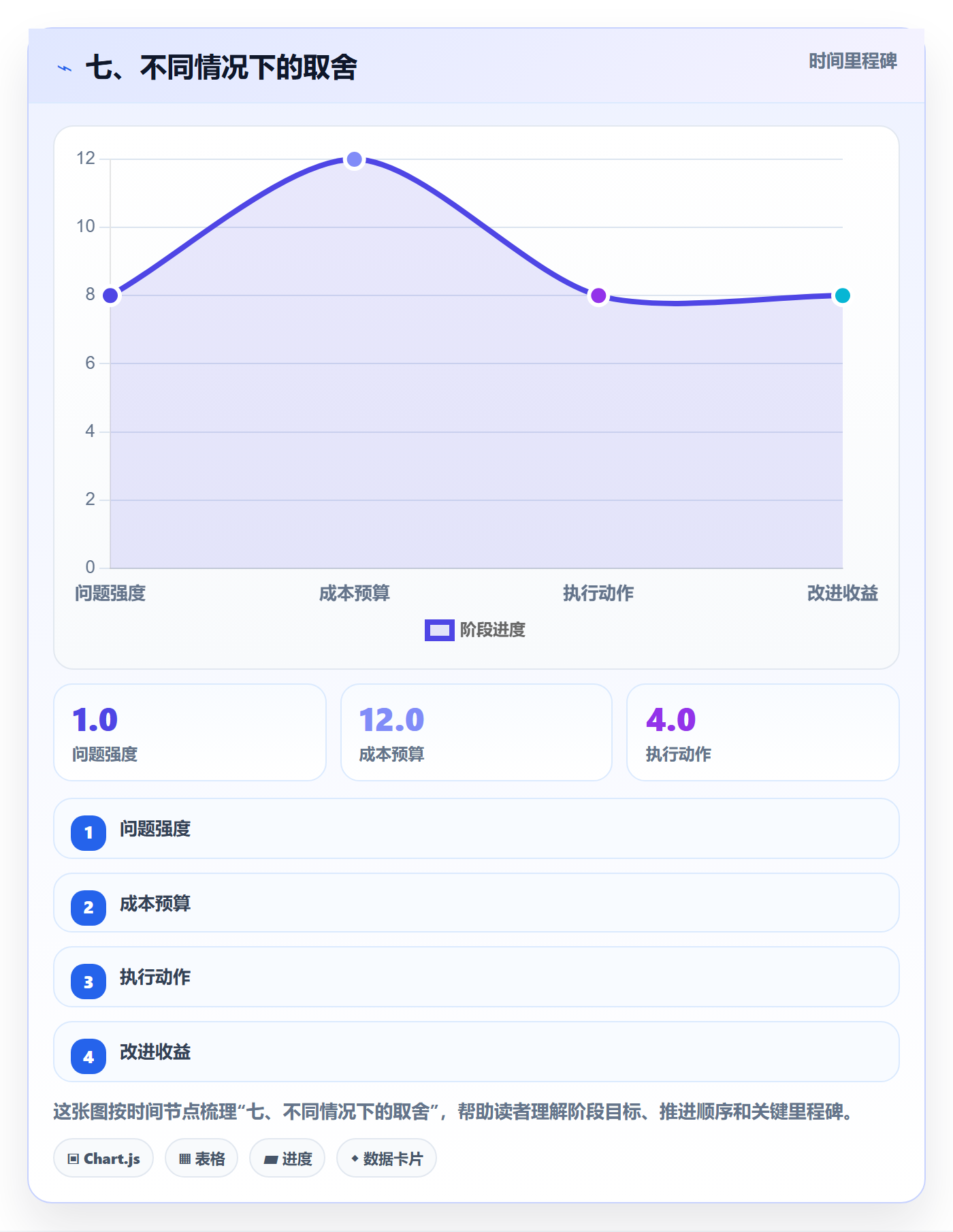Click the purple 执行动作 data point
Viewport: 953px width, 1232px height.
coord(598,295)
